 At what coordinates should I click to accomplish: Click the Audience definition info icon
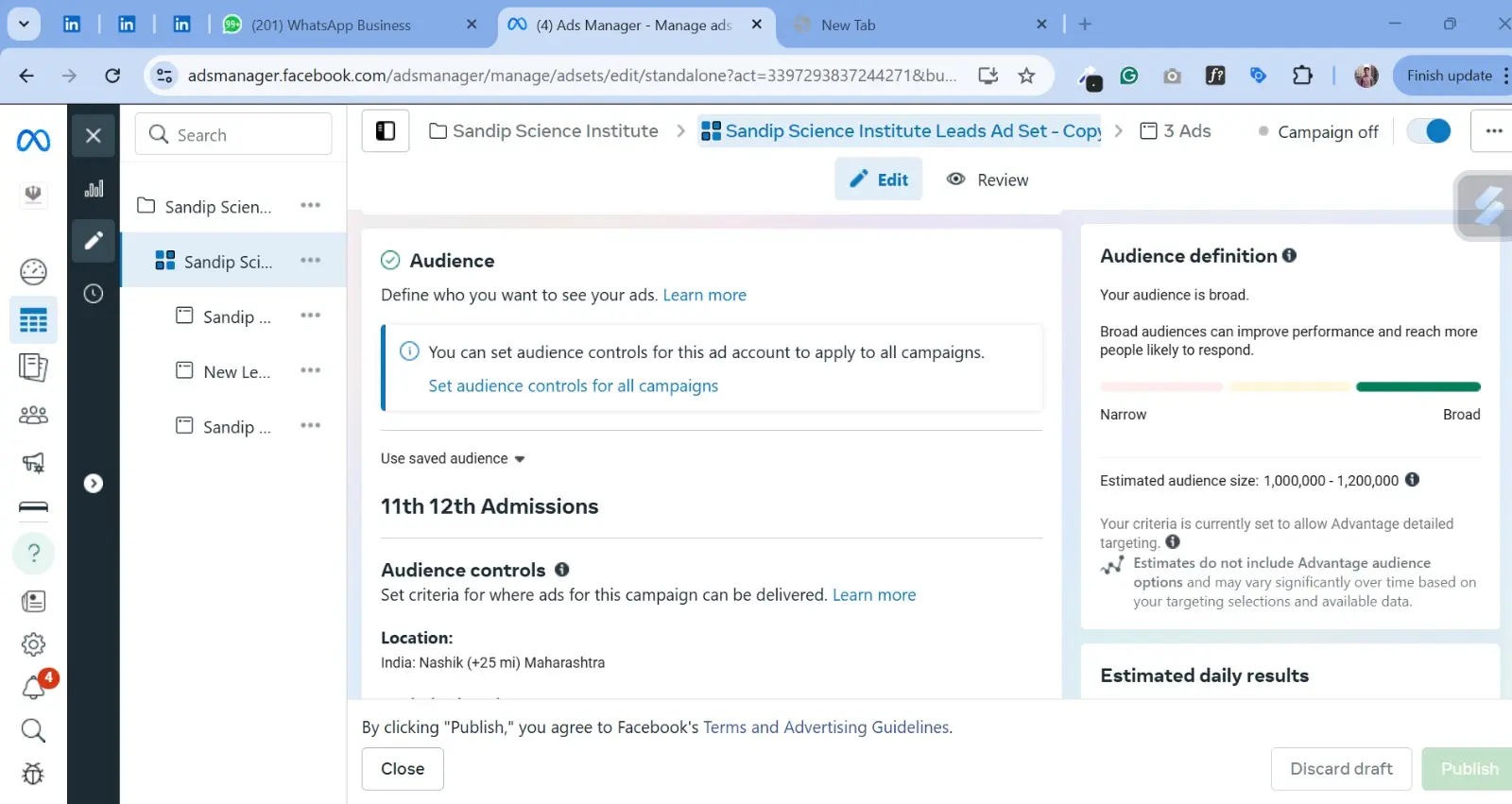1289,256
